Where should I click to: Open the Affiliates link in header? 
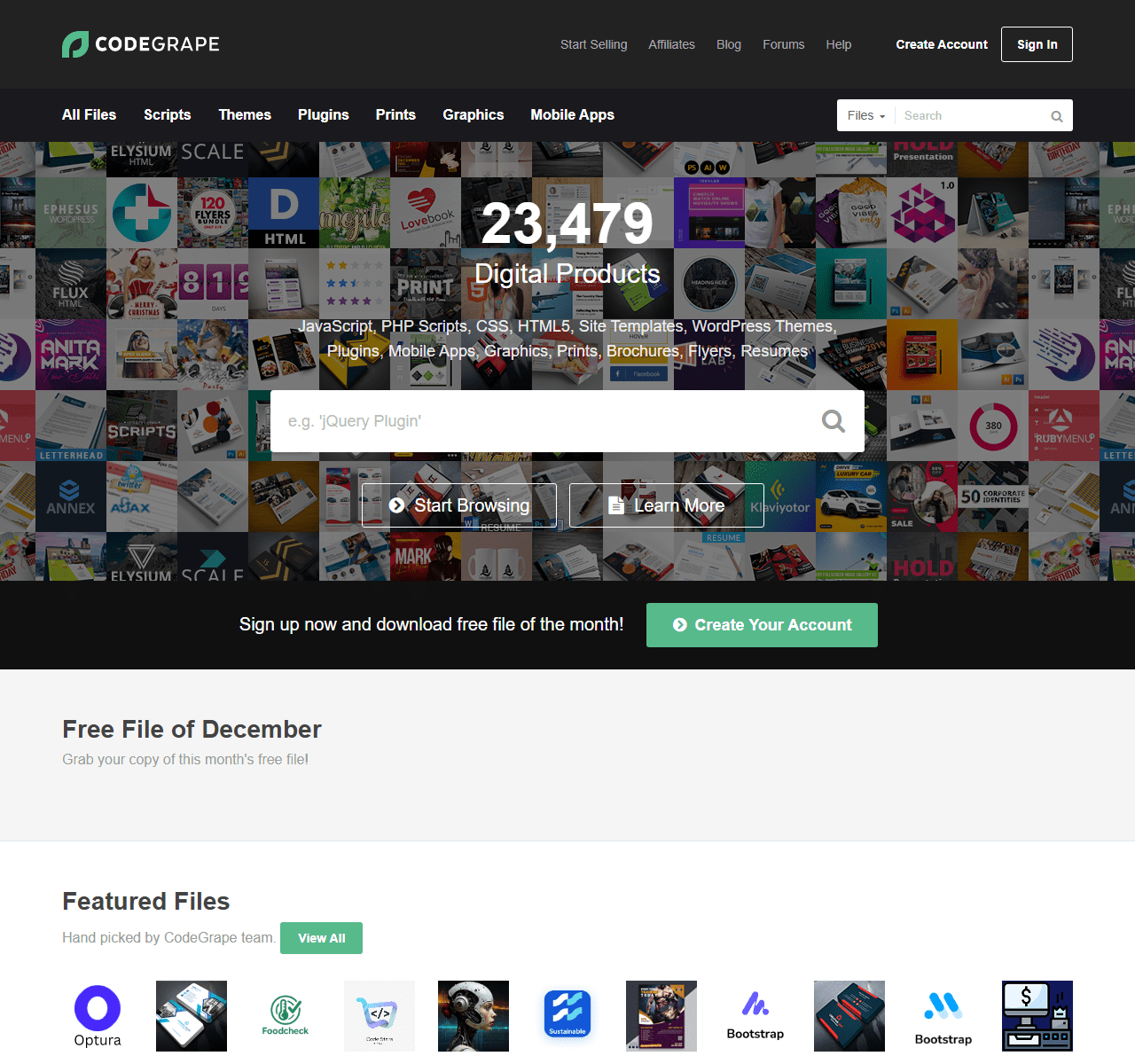[671, 44]
